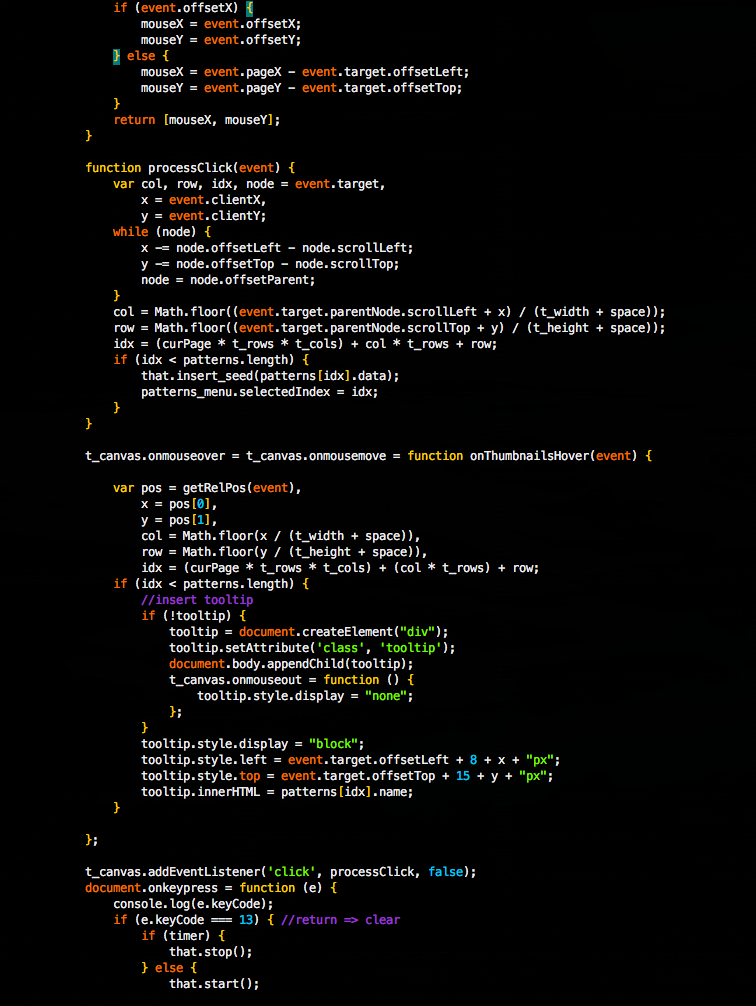
Task: Click 'x -= node.offsetLeft - node.scrollLeft;'
Action: (x=277, y=248)
